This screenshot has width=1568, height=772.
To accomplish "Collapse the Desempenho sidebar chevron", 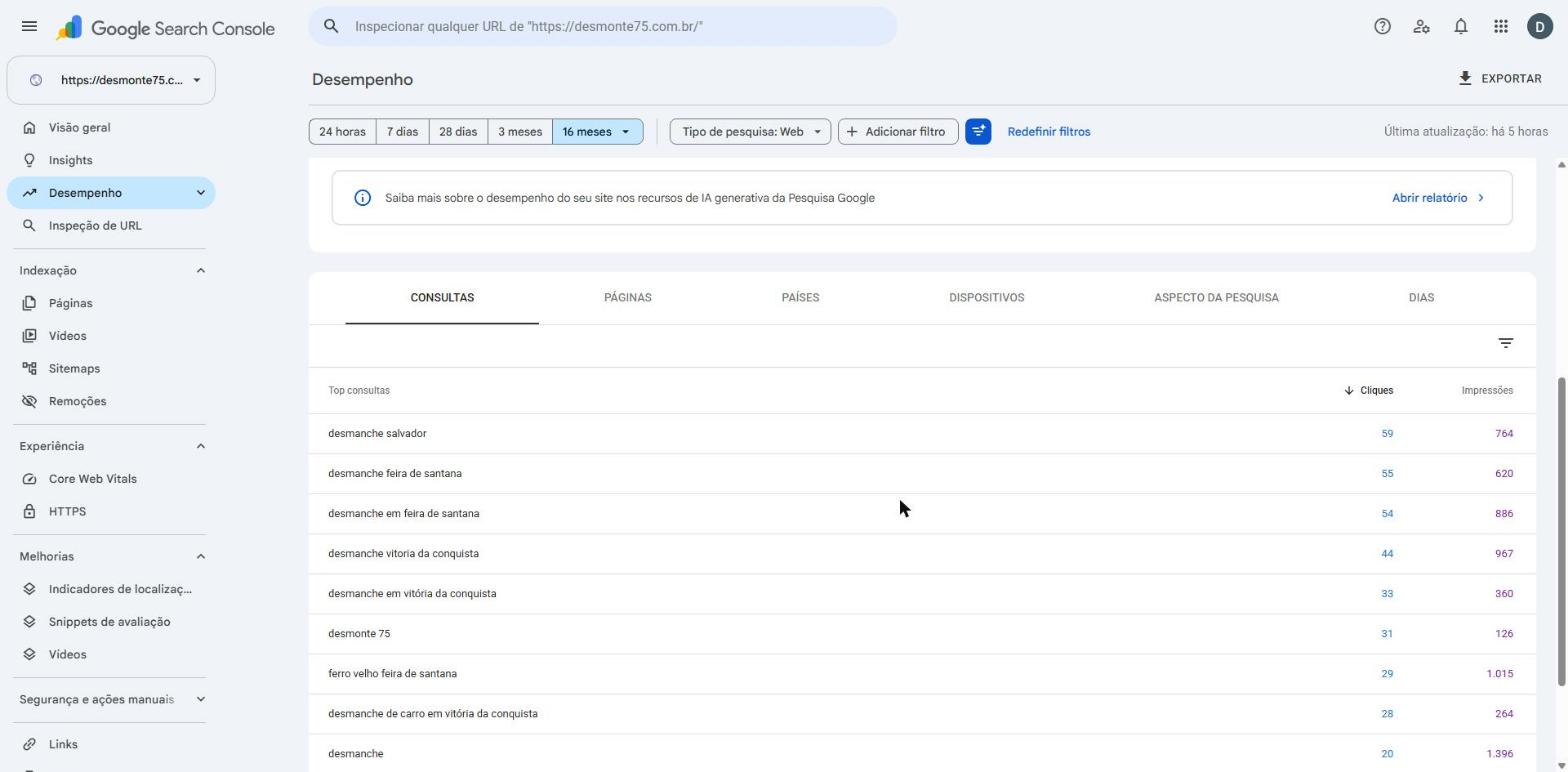I will (200, 193).
